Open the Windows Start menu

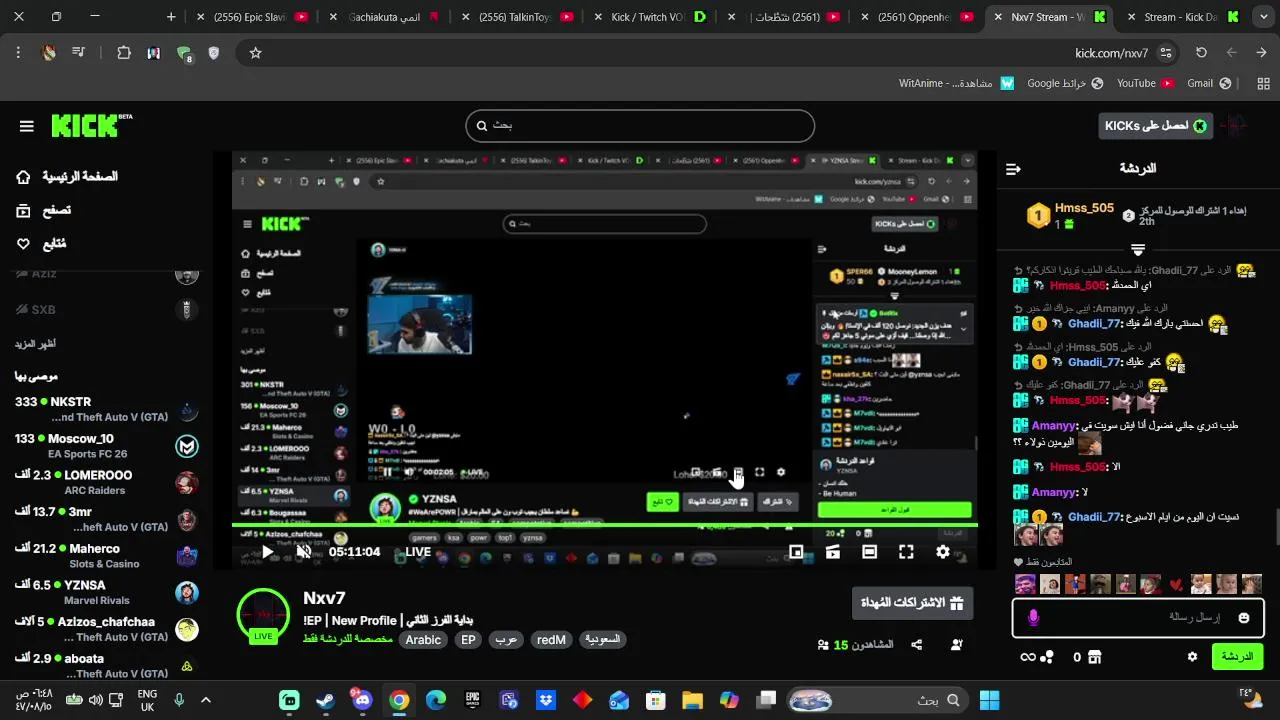[x=990, y=700]
